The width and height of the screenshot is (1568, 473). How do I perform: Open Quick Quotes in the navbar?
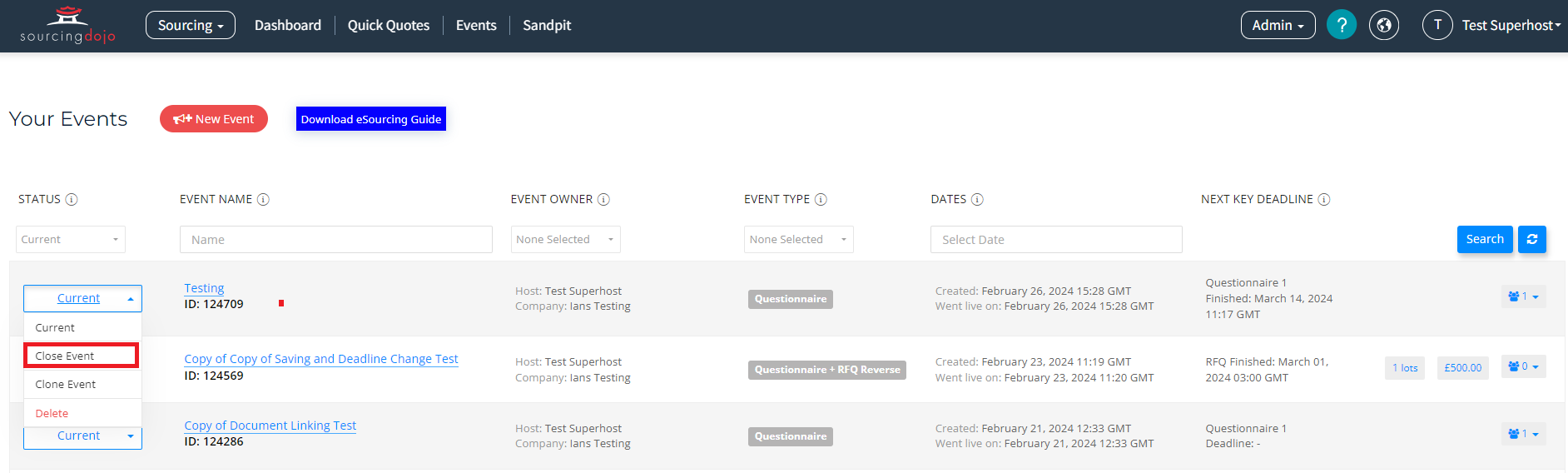389,25
